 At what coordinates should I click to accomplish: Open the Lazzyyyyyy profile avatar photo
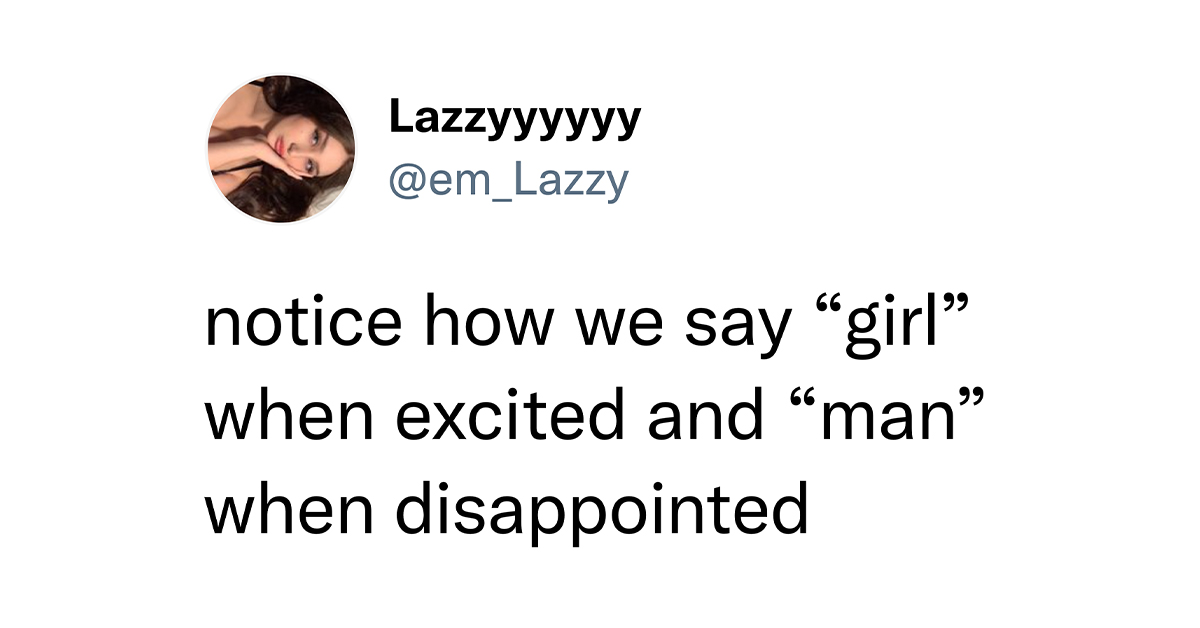coord(281,148)
